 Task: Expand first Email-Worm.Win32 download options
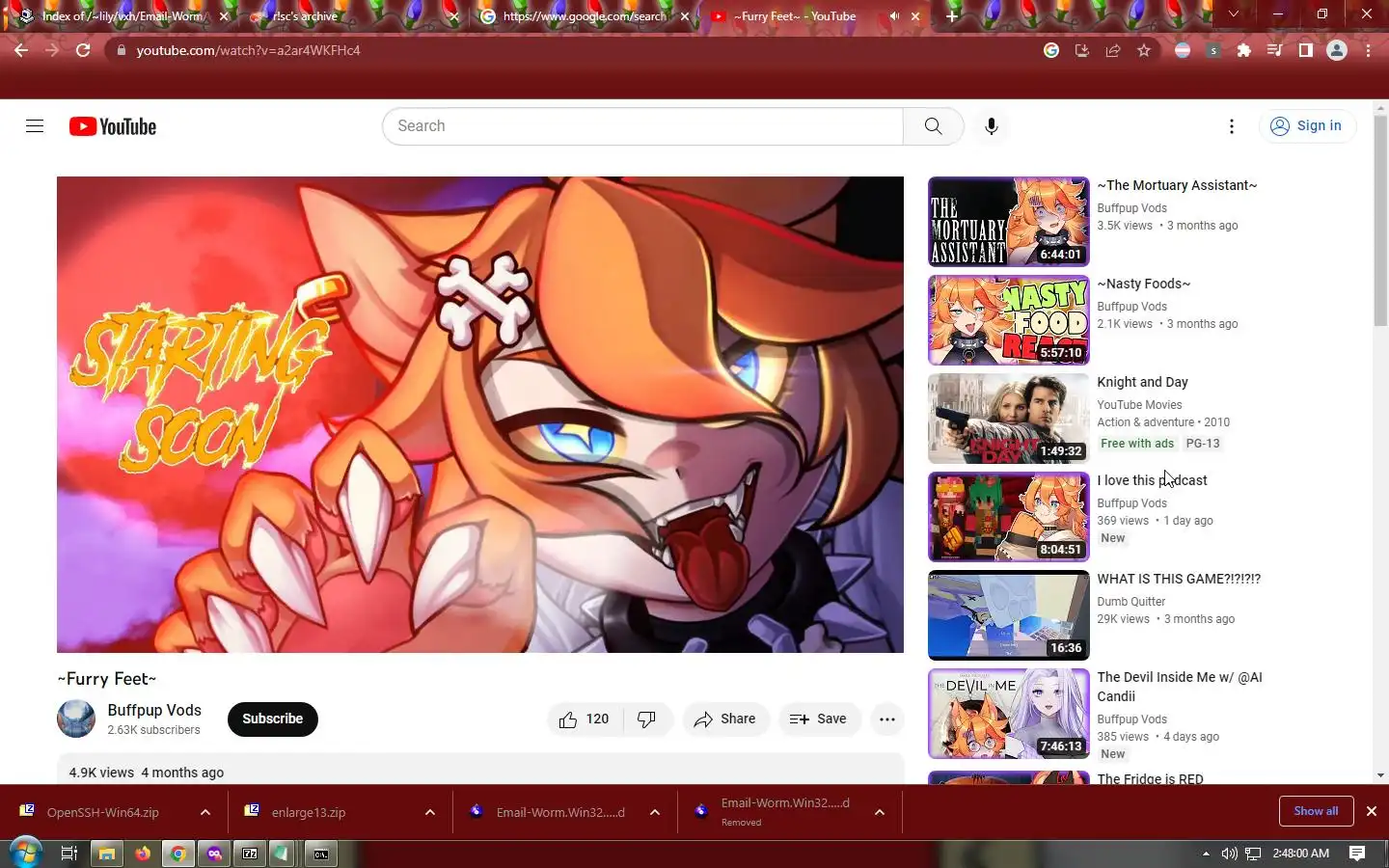click(655, 813)
